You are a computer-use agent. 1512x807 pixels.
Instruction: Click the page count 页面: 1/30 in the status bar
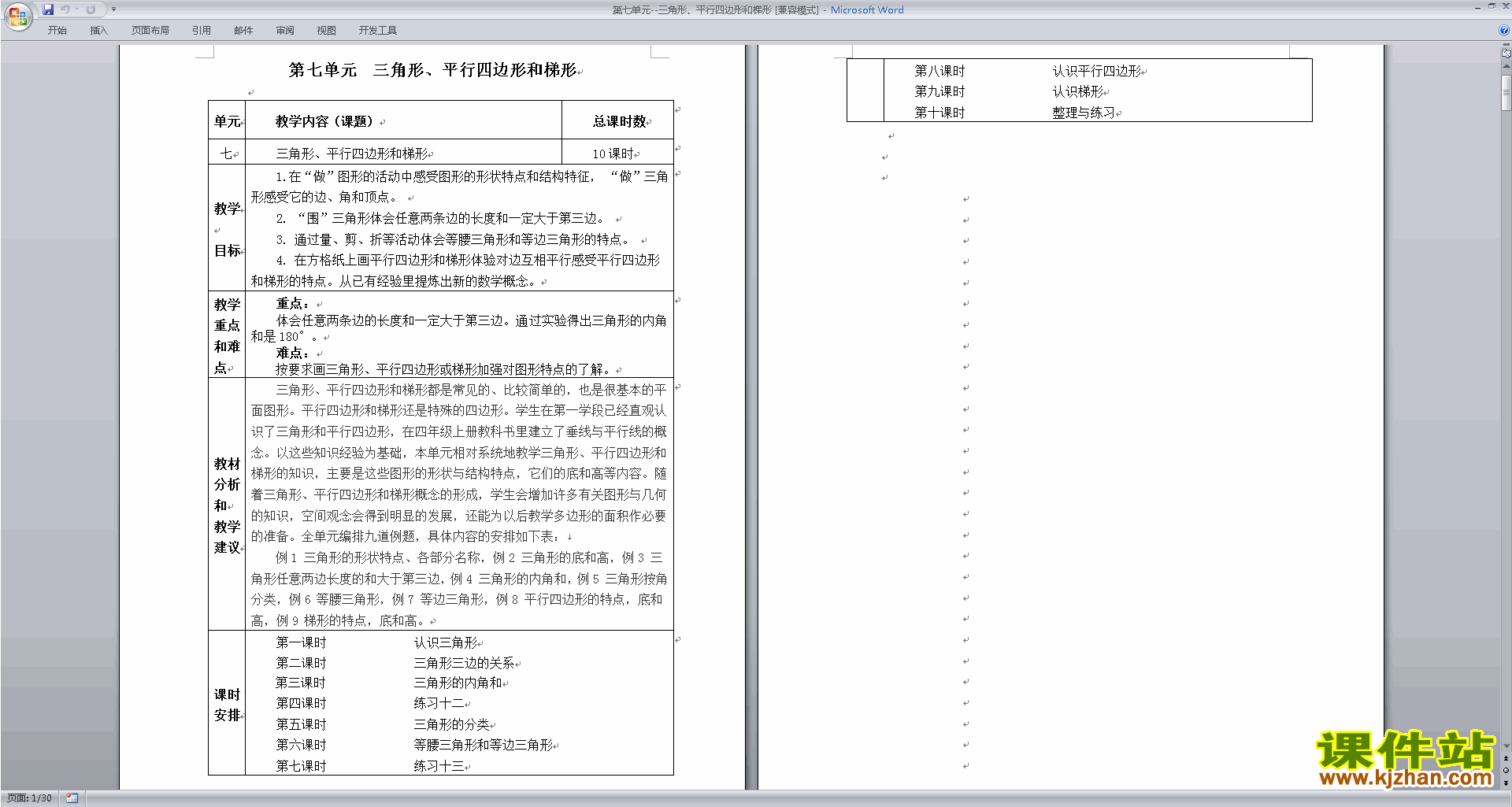point(30,798)
